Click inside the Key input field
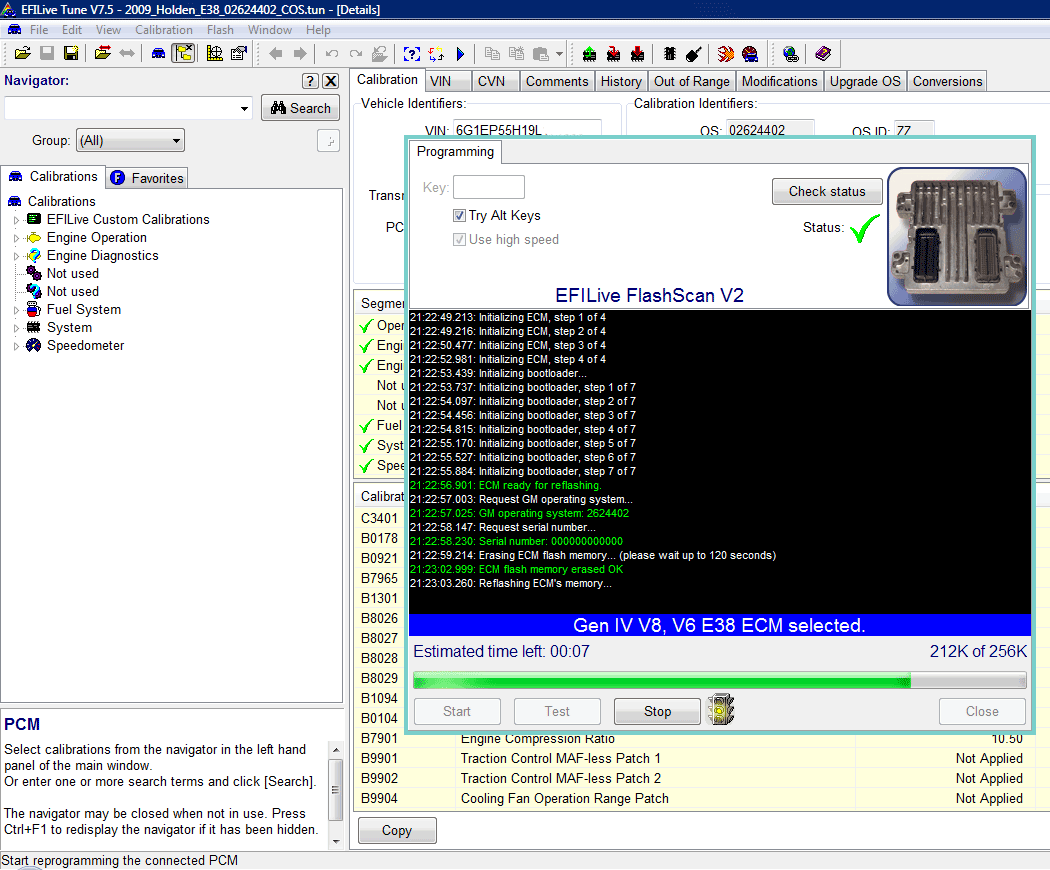Screen dimensions: 1050x870 pos(489,187)
